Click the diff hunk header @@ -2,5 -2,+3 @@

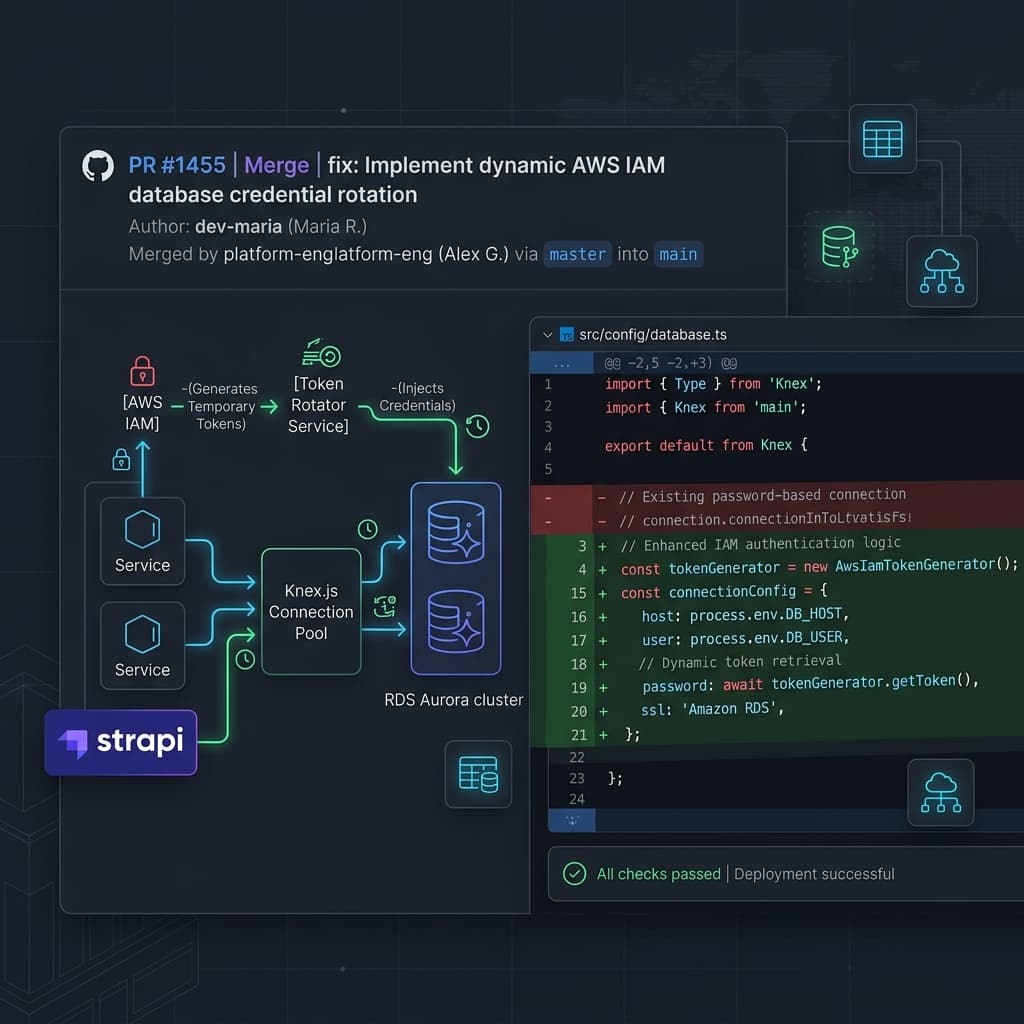click(670, 363)
